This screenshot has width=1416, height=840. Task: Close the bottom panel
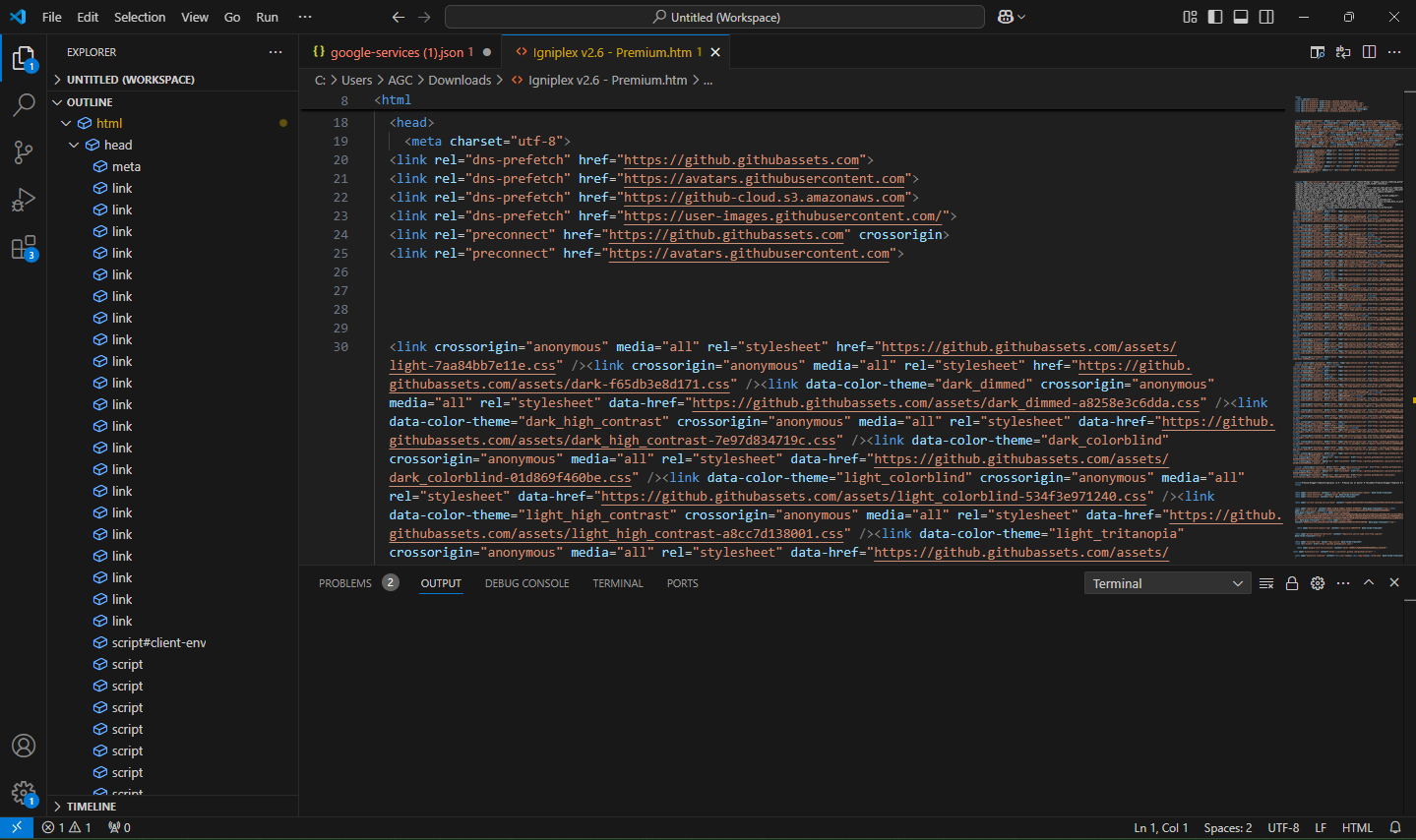1394,583
